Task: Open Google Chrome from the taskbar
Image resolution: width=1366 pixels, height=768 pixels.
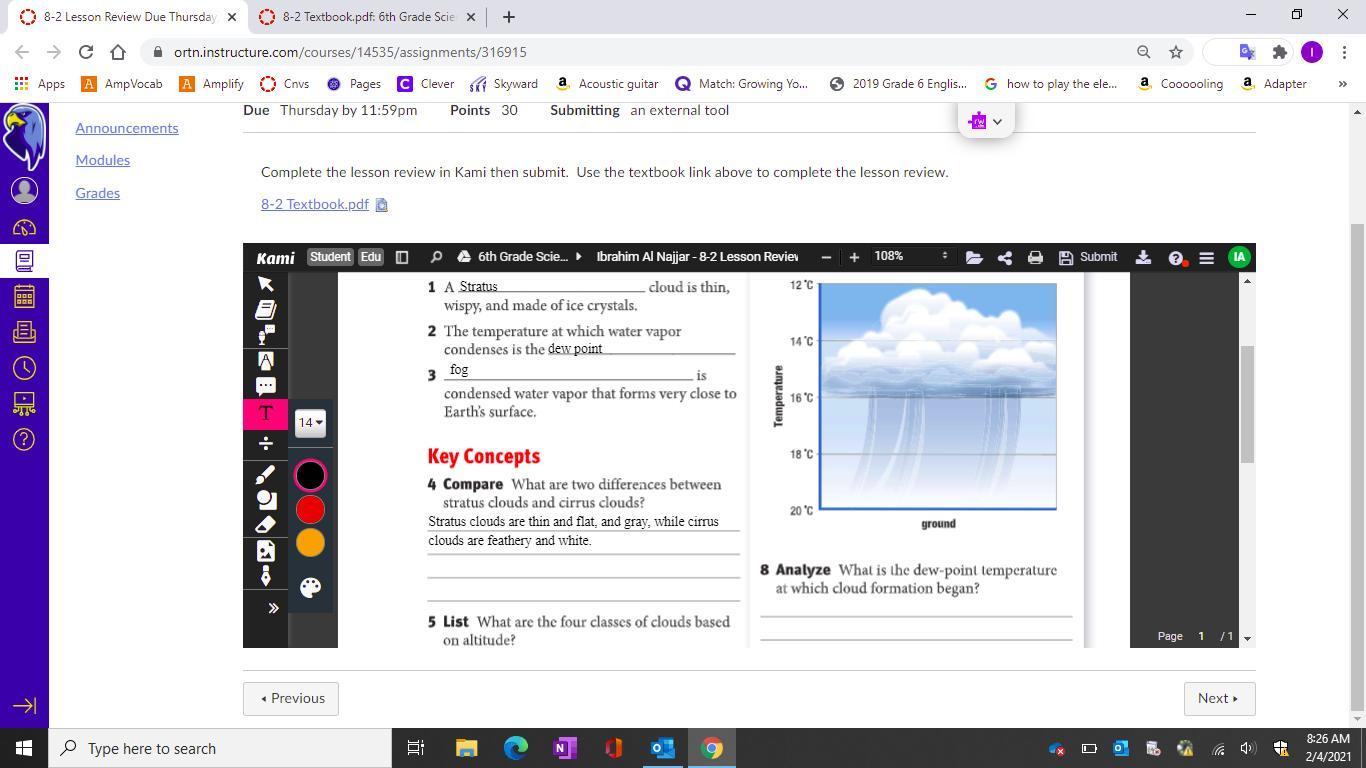Action: [x=712, y=748]
